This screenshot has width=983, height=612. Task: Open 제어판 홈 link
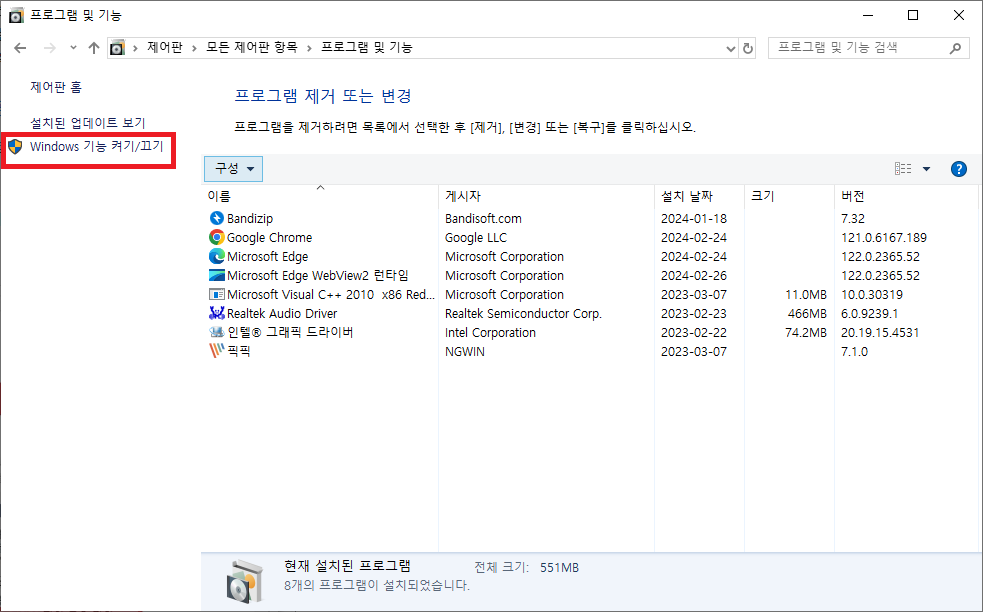(56, 87)
